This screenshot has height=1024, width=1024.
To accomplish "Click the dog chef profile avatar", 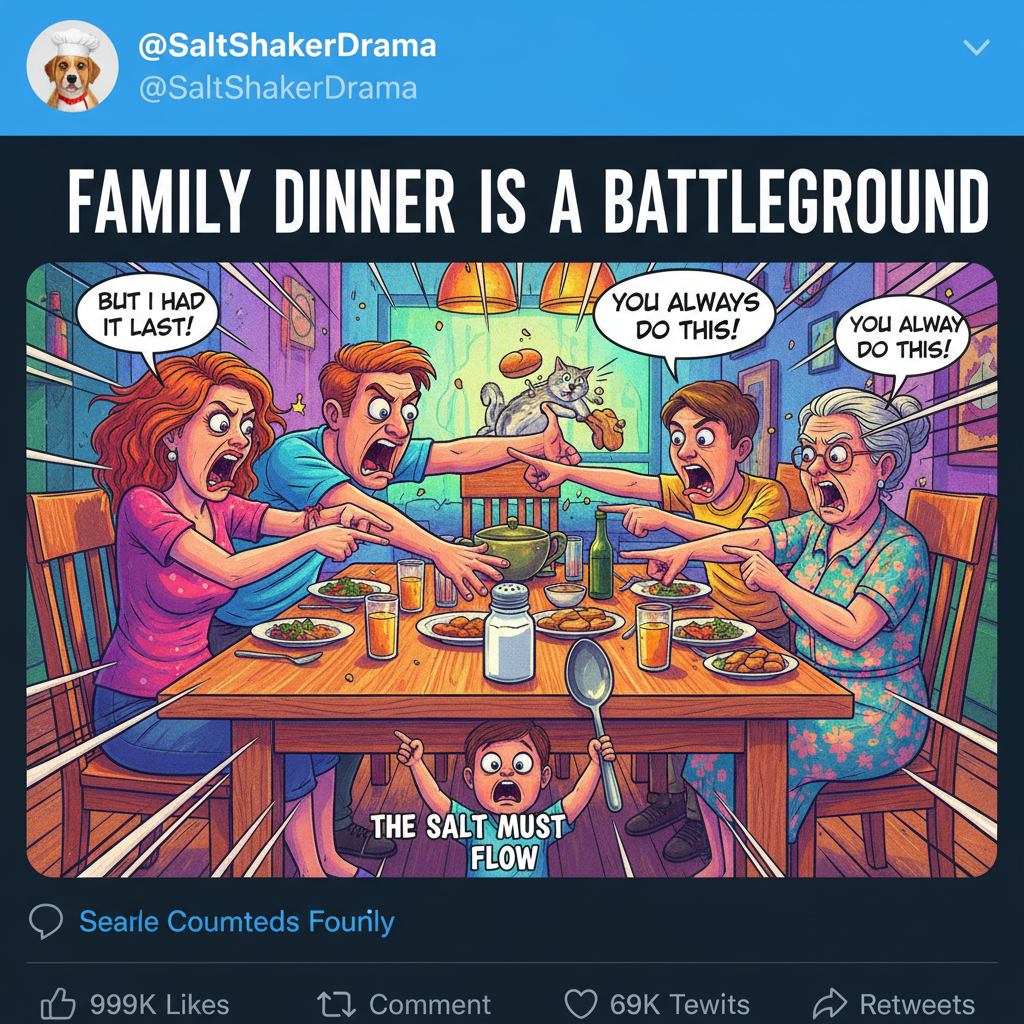I will click(x=74, y=66).
